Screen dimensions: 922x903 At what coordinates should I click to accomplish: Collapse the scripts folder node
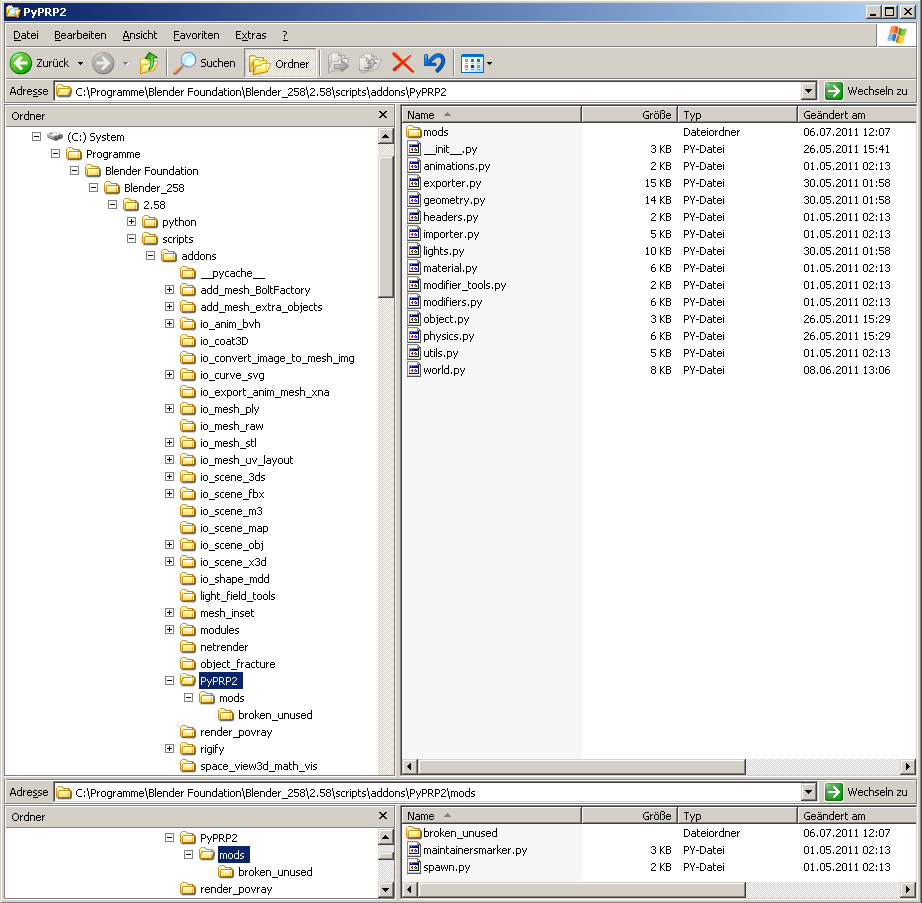tap(131, 239)
